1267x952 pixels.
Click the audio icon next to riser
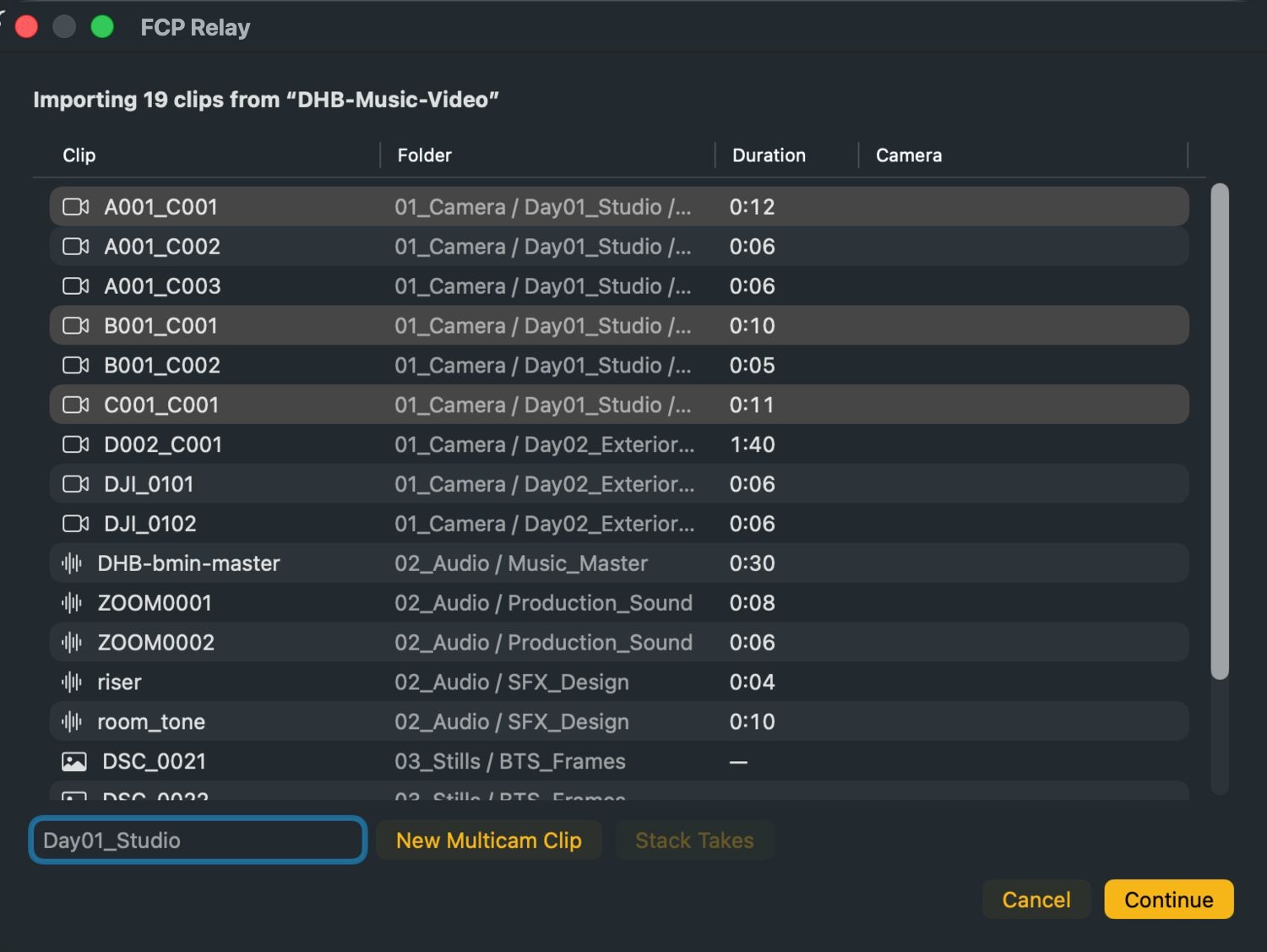tap(72, 683)
